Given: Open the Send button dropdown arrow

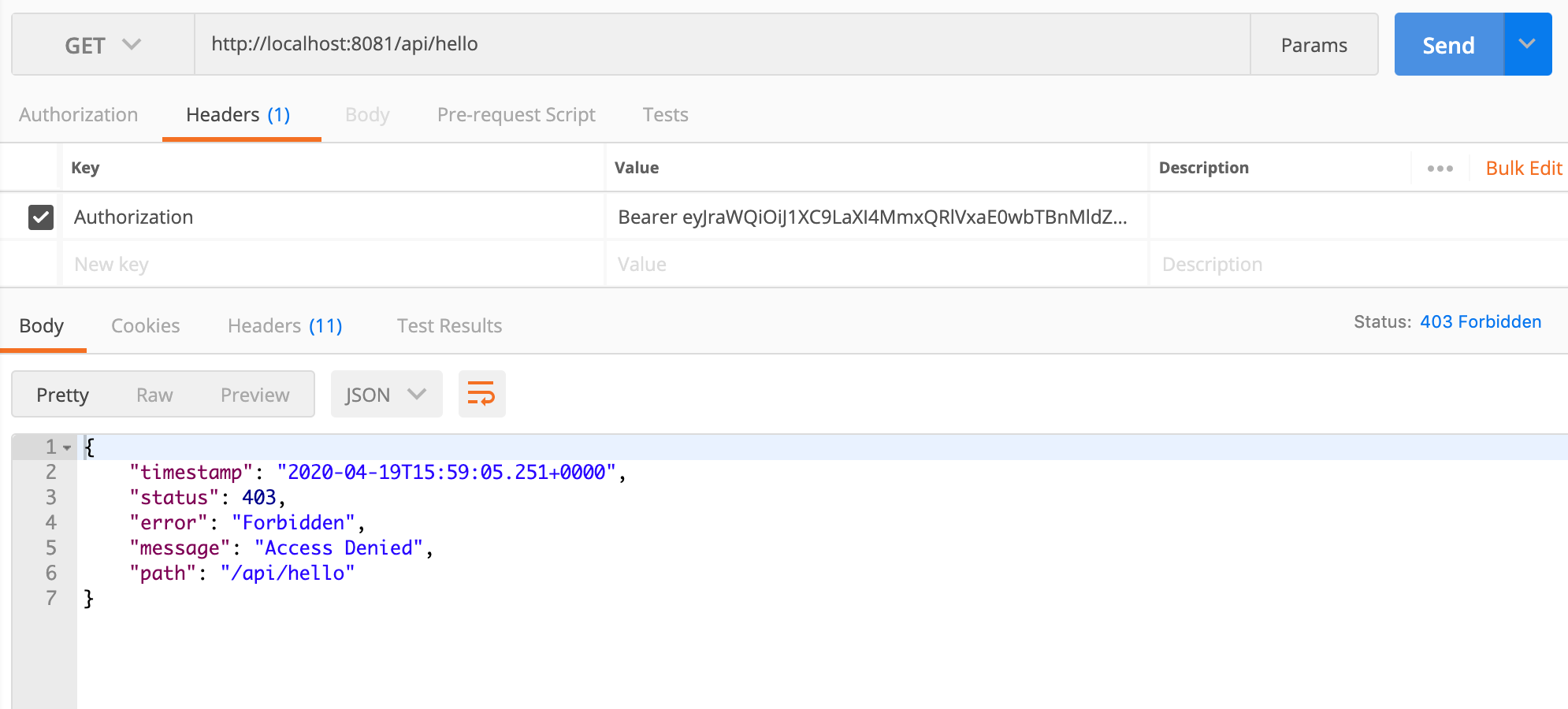Looking at the screenshot, I should [1527, 44].
